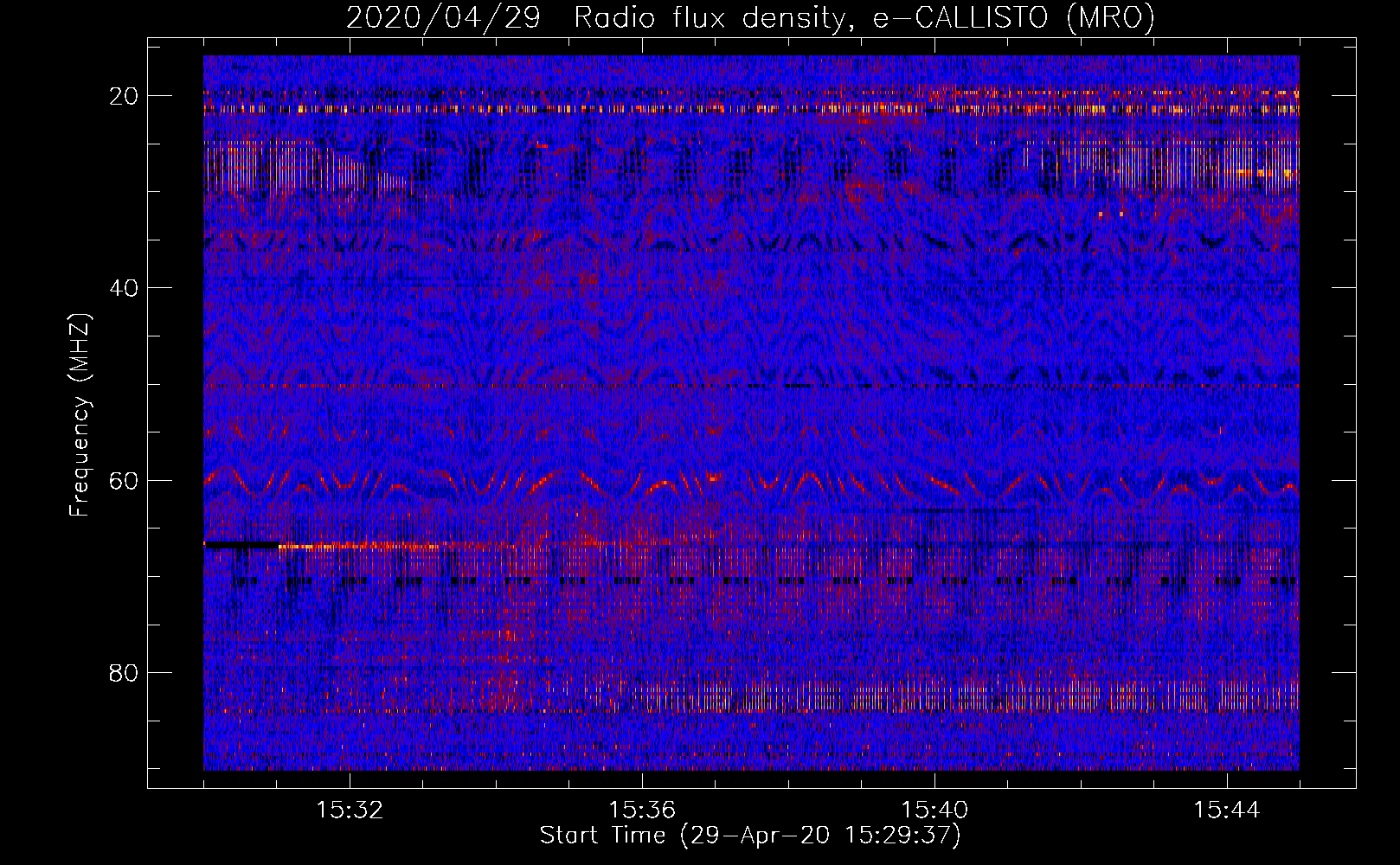Click the radio spectrogram image

point(751,413)
